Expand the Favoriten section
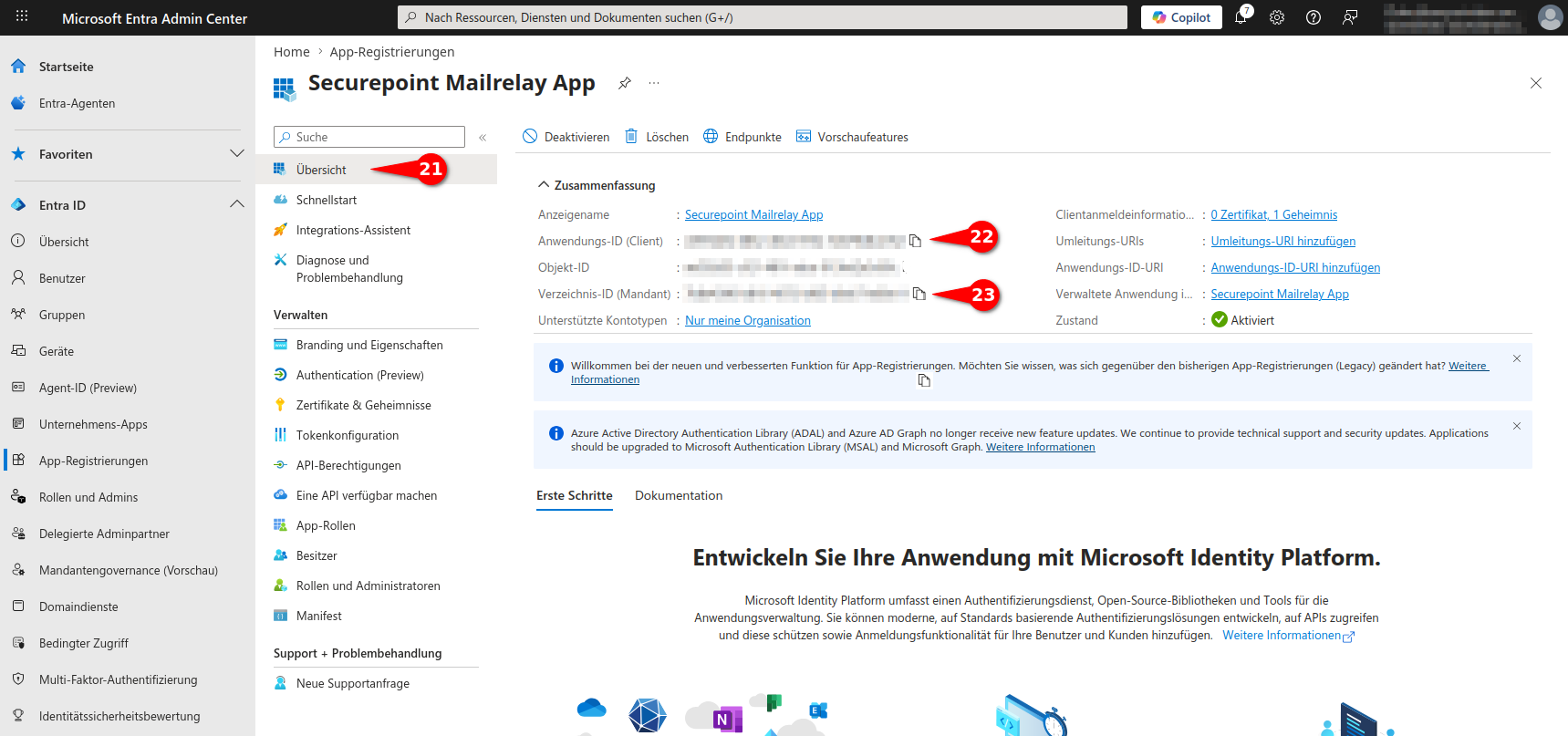 point(237,154)
